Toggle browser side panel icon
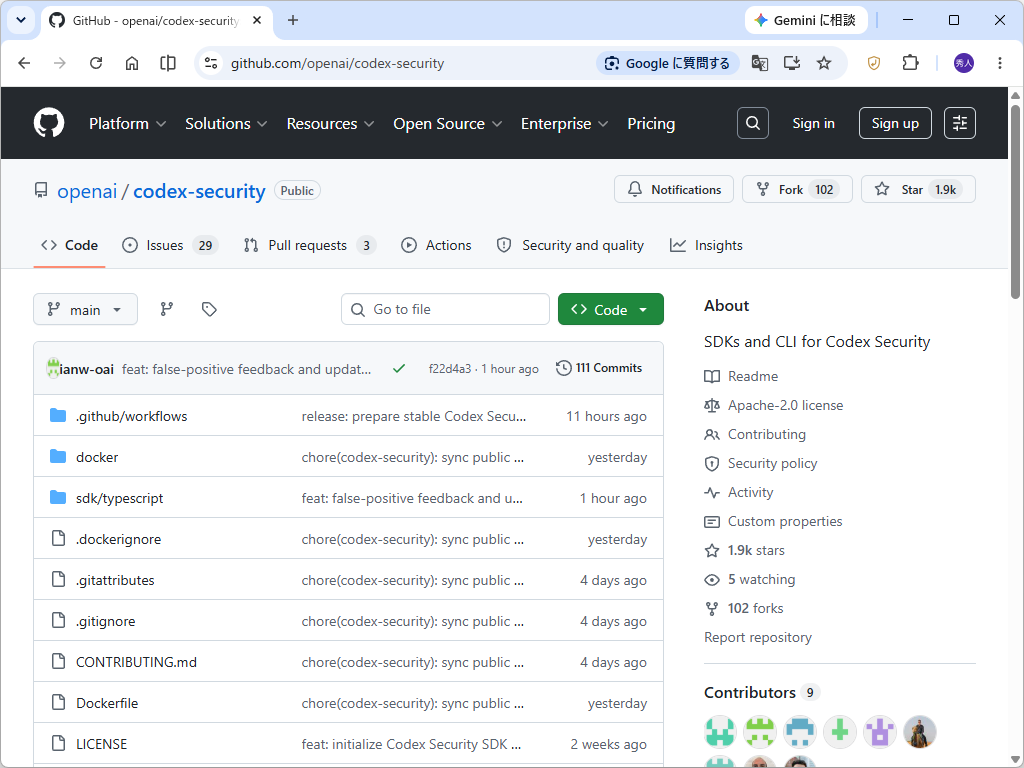1024x768 pixels. point(168,63)
